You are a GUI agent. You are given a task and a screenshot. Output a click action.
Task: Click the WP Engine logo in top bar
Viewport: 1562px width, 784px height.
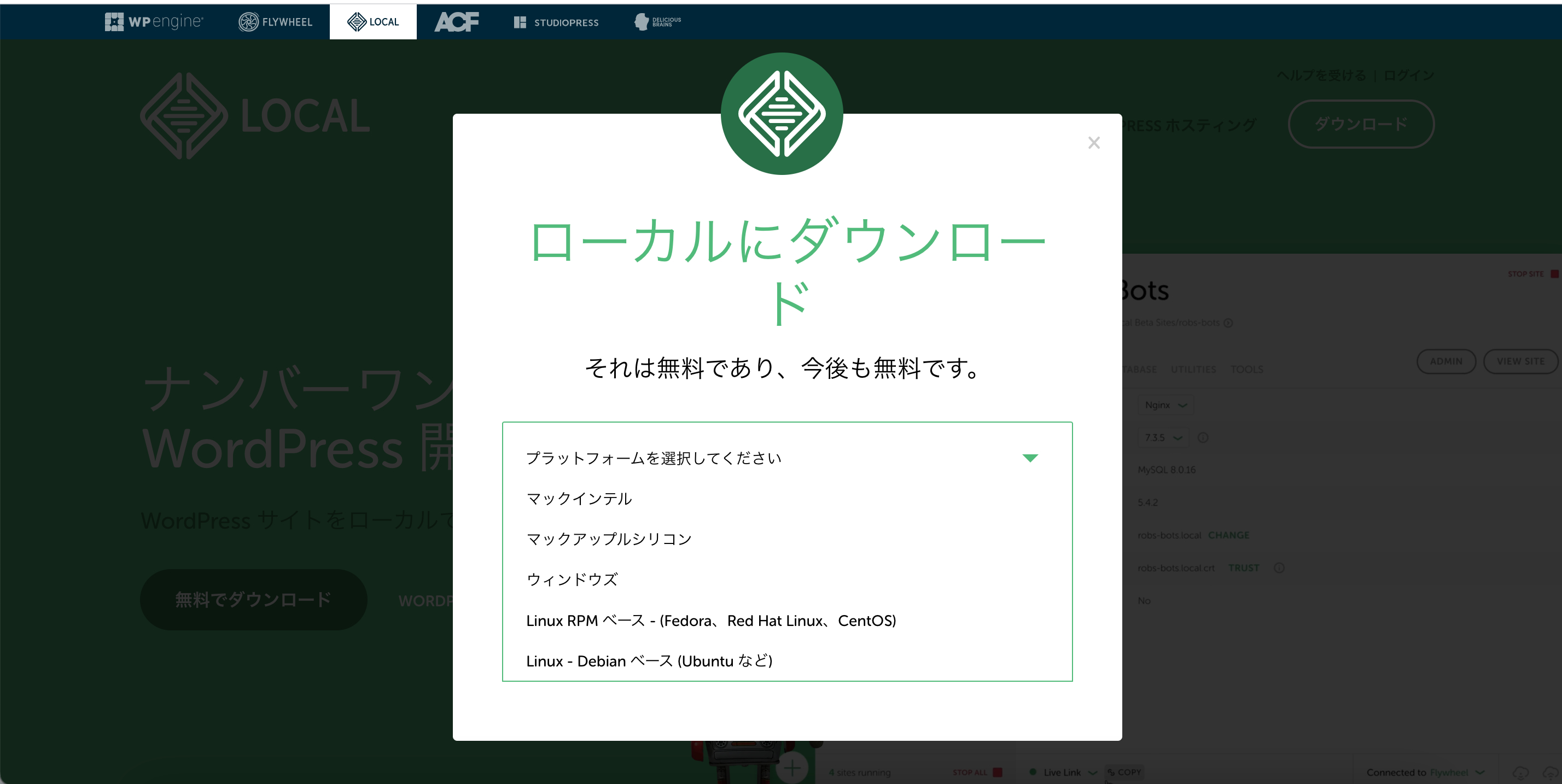click(155, 21)
